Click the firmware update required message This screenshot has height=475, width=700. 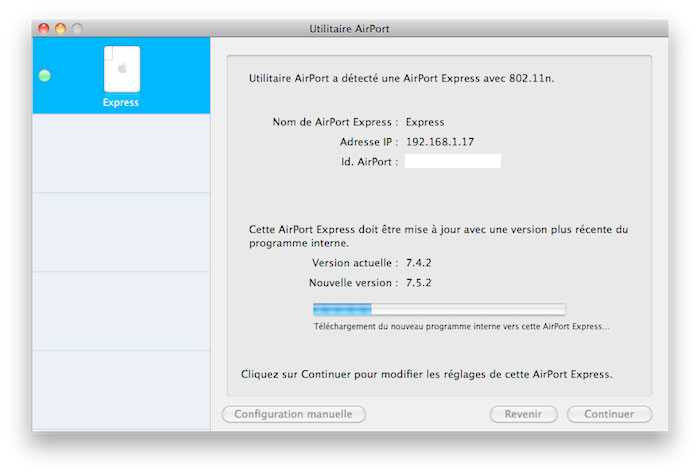(x=438, y=236)
